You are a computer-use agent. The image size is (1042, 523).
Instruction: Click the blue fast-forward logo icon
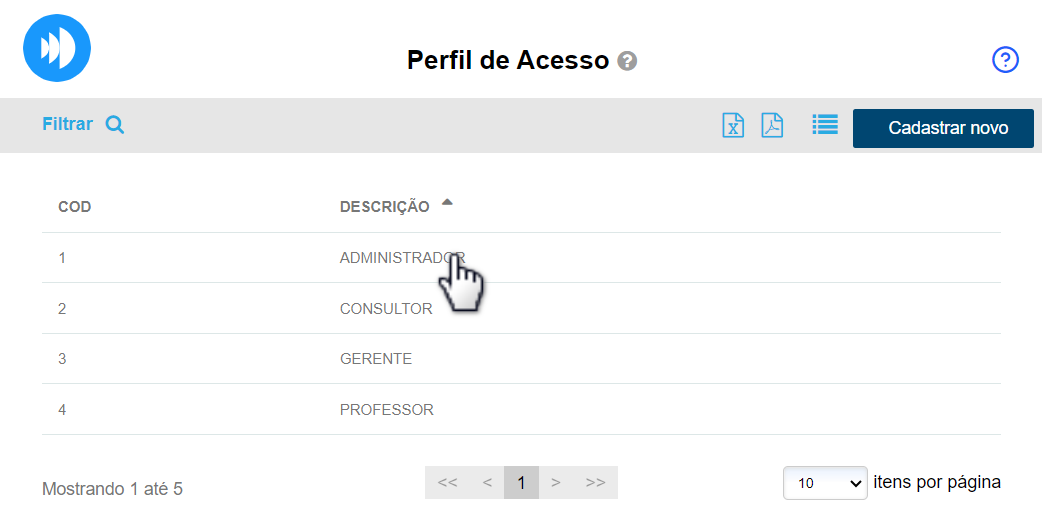(x=57, y=48)
